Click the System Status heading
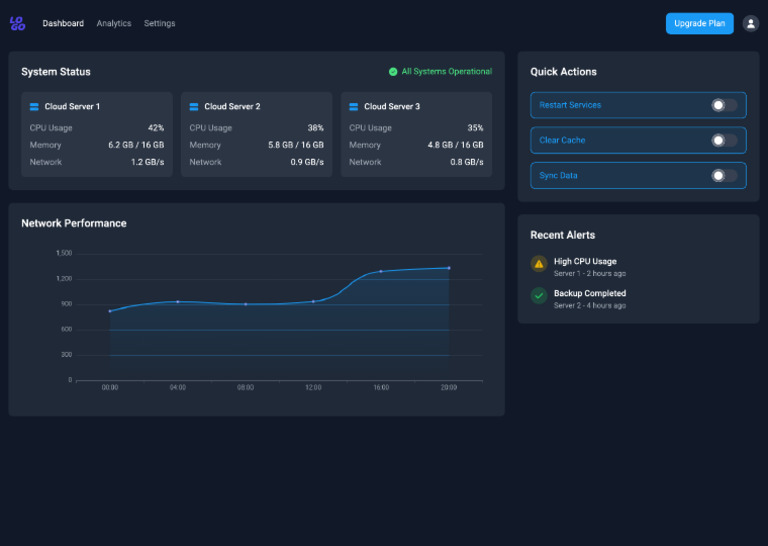 [x=56, y=72]
